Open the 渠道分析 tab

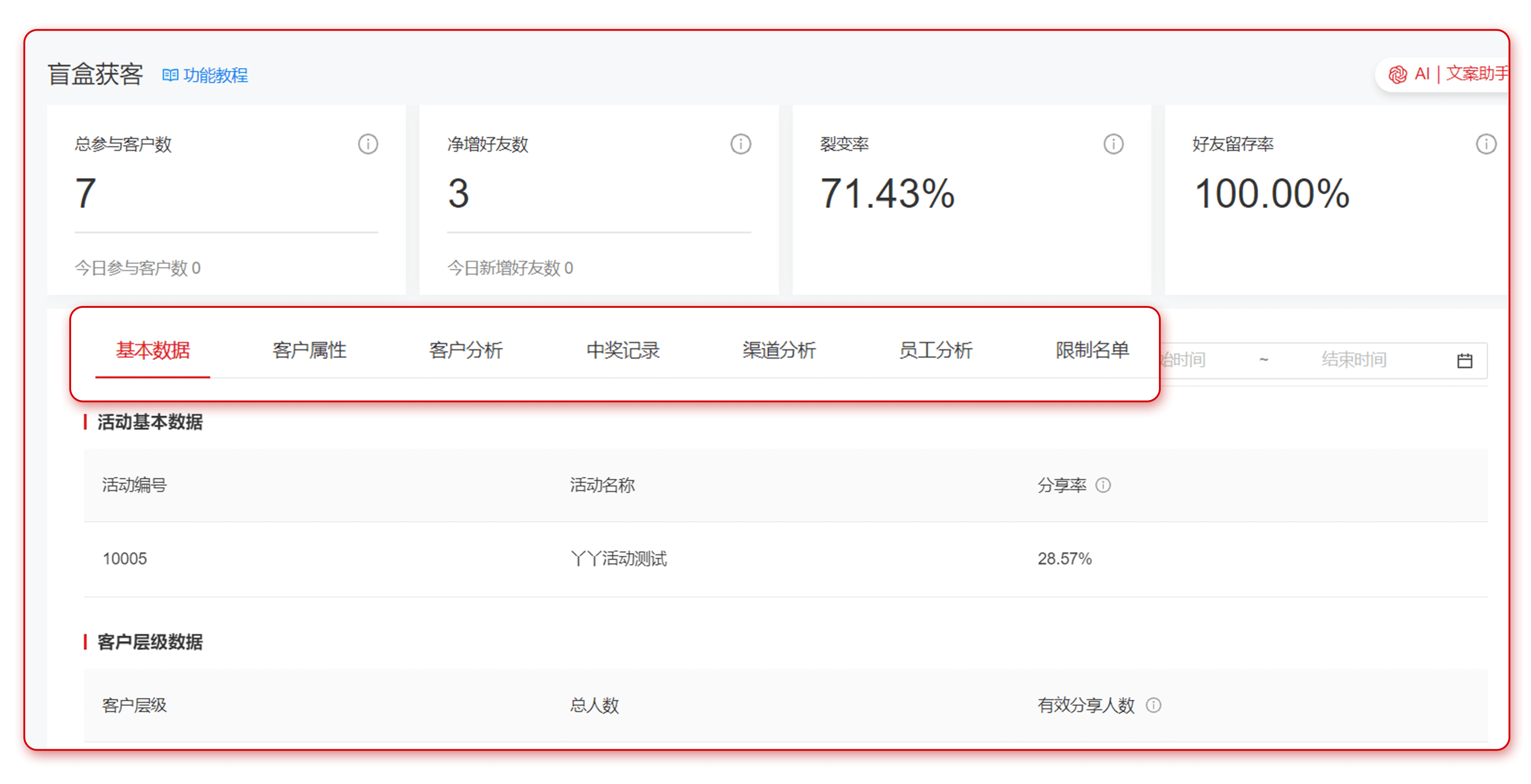[x=779, y=350]
